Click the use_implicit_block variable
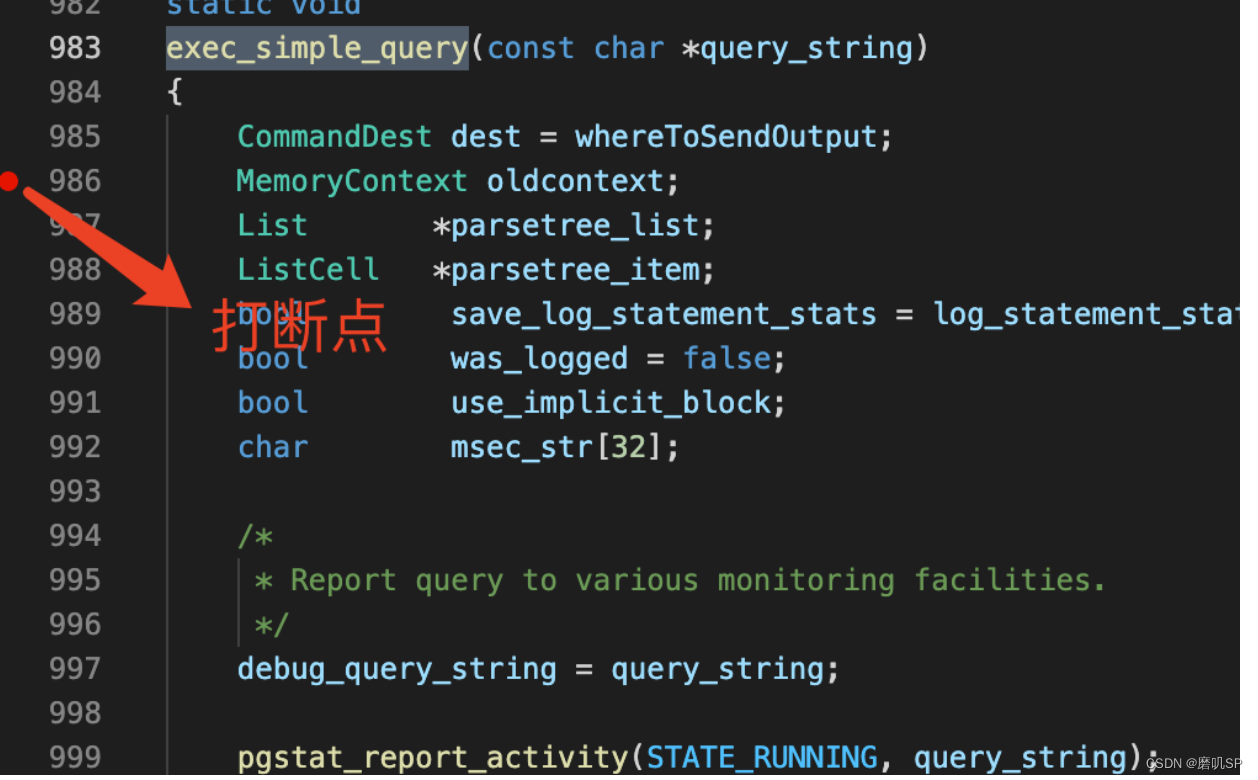The width and height of the screenshot is (1258, 780). [x=611, y=402]
